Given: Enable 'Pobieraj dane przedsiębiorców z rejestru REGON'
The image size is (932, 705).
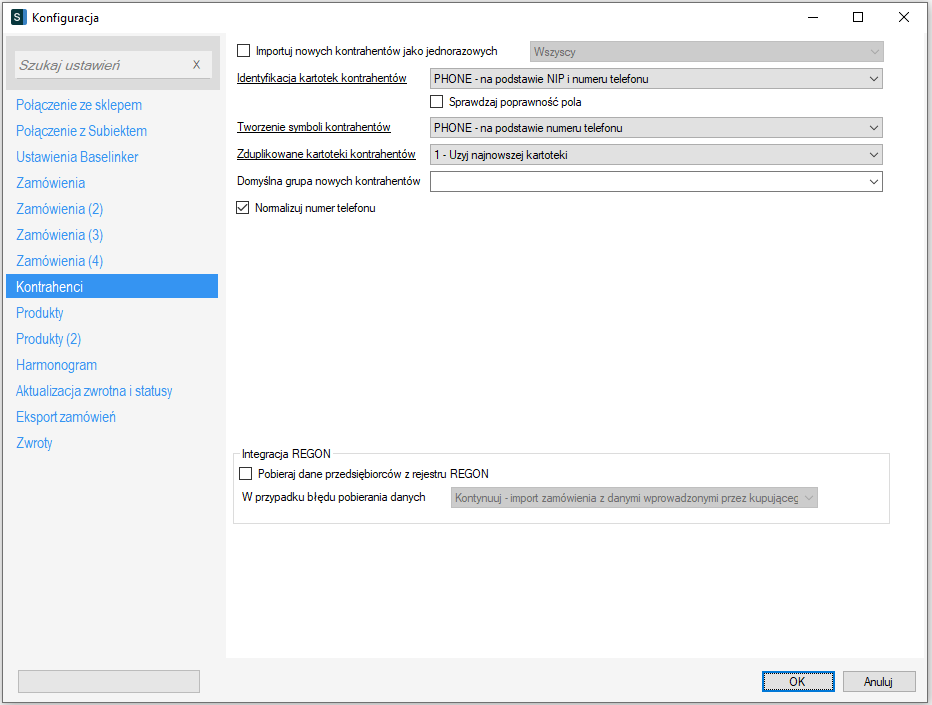Looking at the screenshot, I should point(246,474).
